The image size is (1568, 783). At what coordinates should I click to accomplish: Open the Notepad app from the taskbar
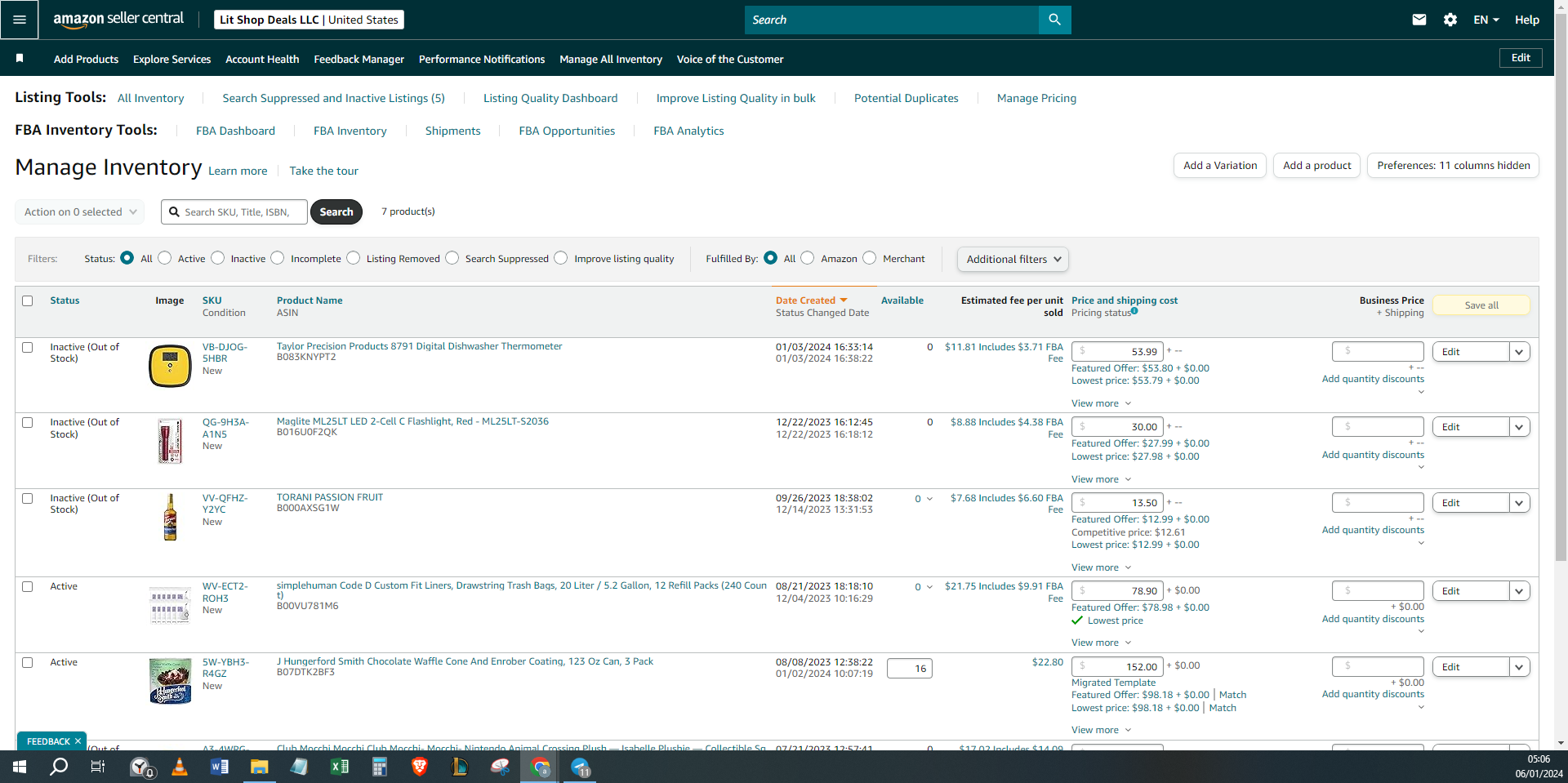pyautogui.click(x=300, y=767)
